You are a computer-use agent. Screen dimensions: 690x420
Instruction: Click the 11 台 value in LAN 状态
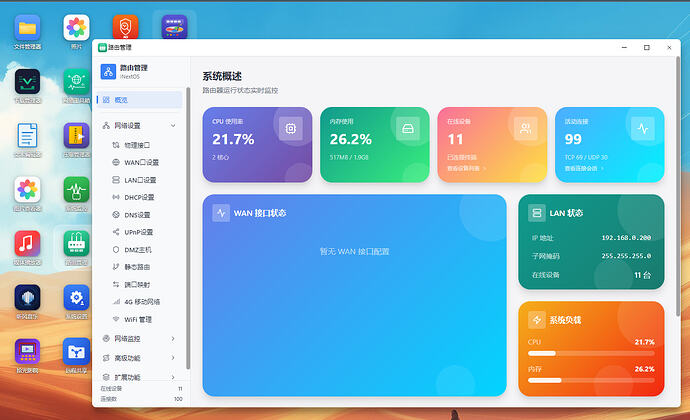(x=642, y=275)
